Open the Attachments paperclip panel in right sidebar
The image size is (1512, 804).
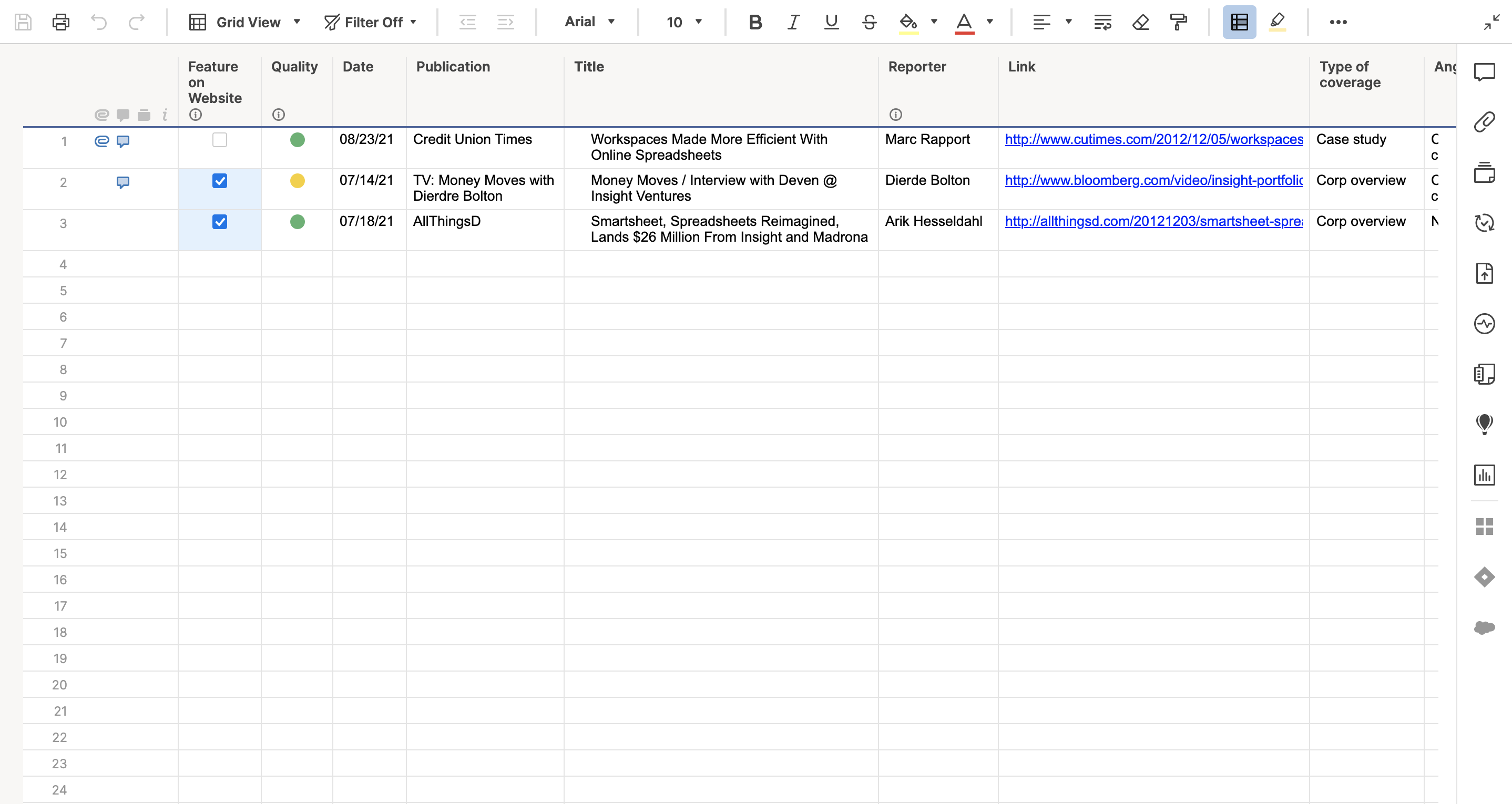1484,122
